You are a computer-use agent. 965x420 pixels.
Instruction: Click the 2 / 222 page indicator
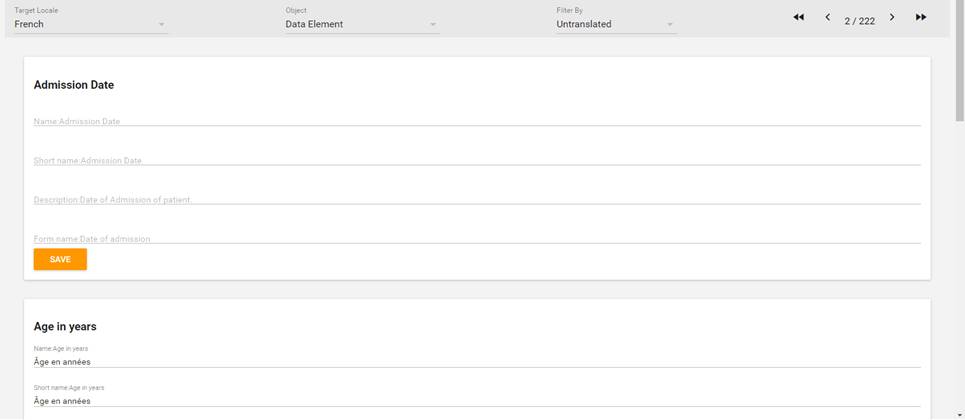pos(859,20)
